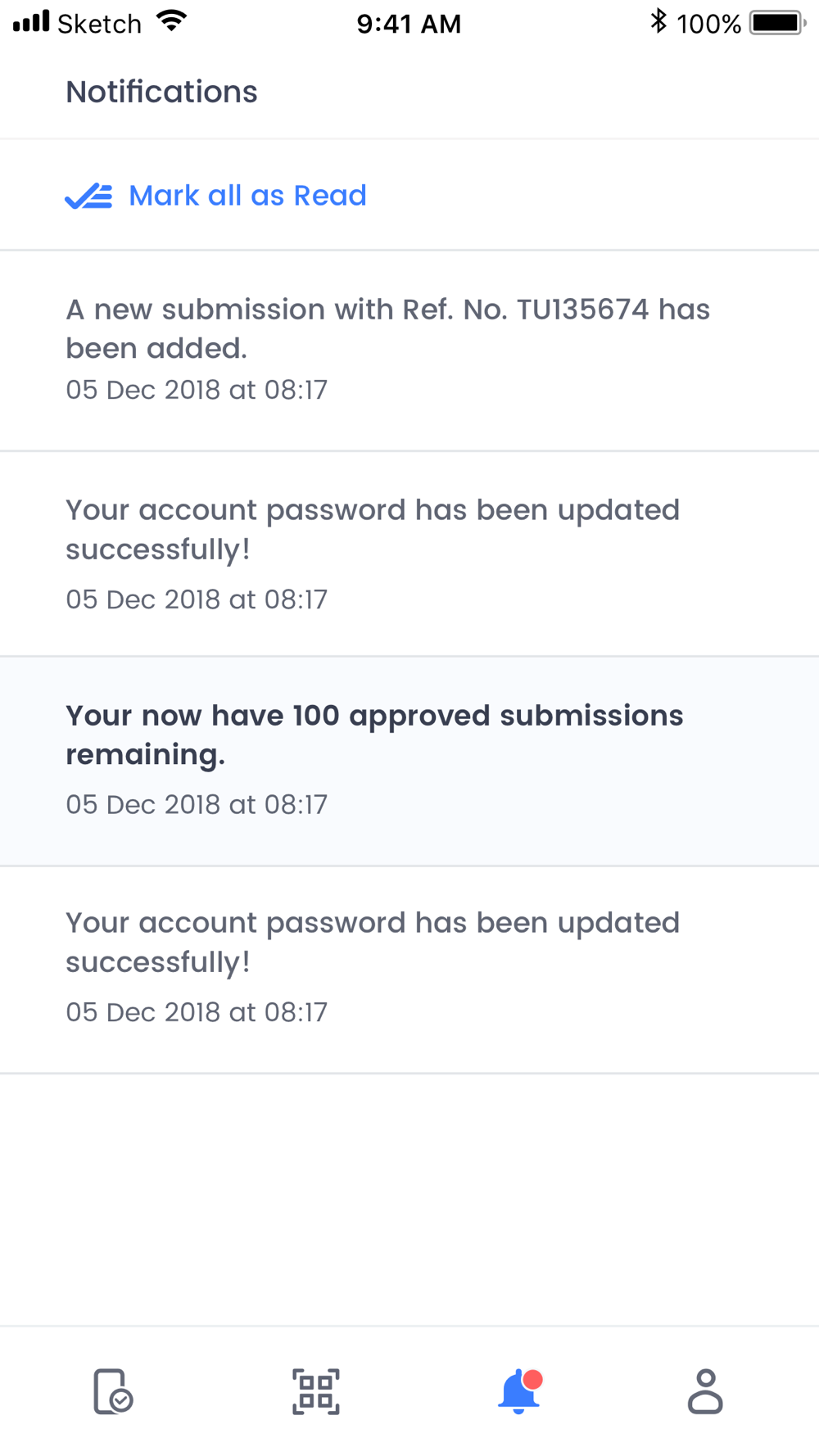The image size is (819, 1456).
Task: Tap the Notifications page title
Action: coord(161,92)
